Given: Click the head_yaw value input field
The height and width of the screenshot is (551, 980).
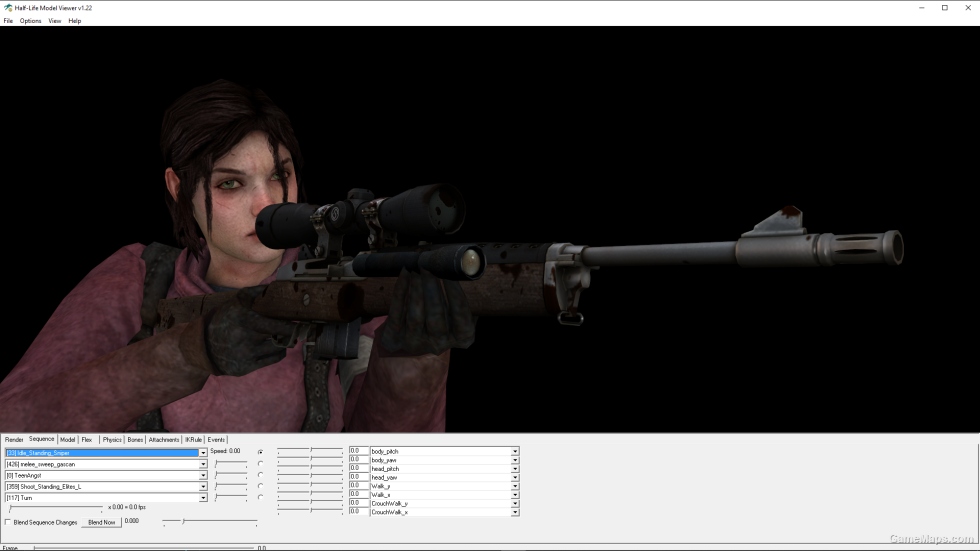Looking at the screenshot, I should [358, 477].
